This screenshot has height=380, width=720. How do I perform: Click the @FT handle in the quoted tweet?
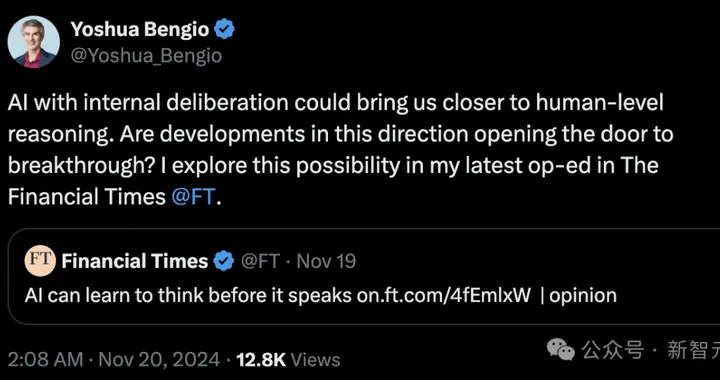pyautogui.click(x=260, y=261)
